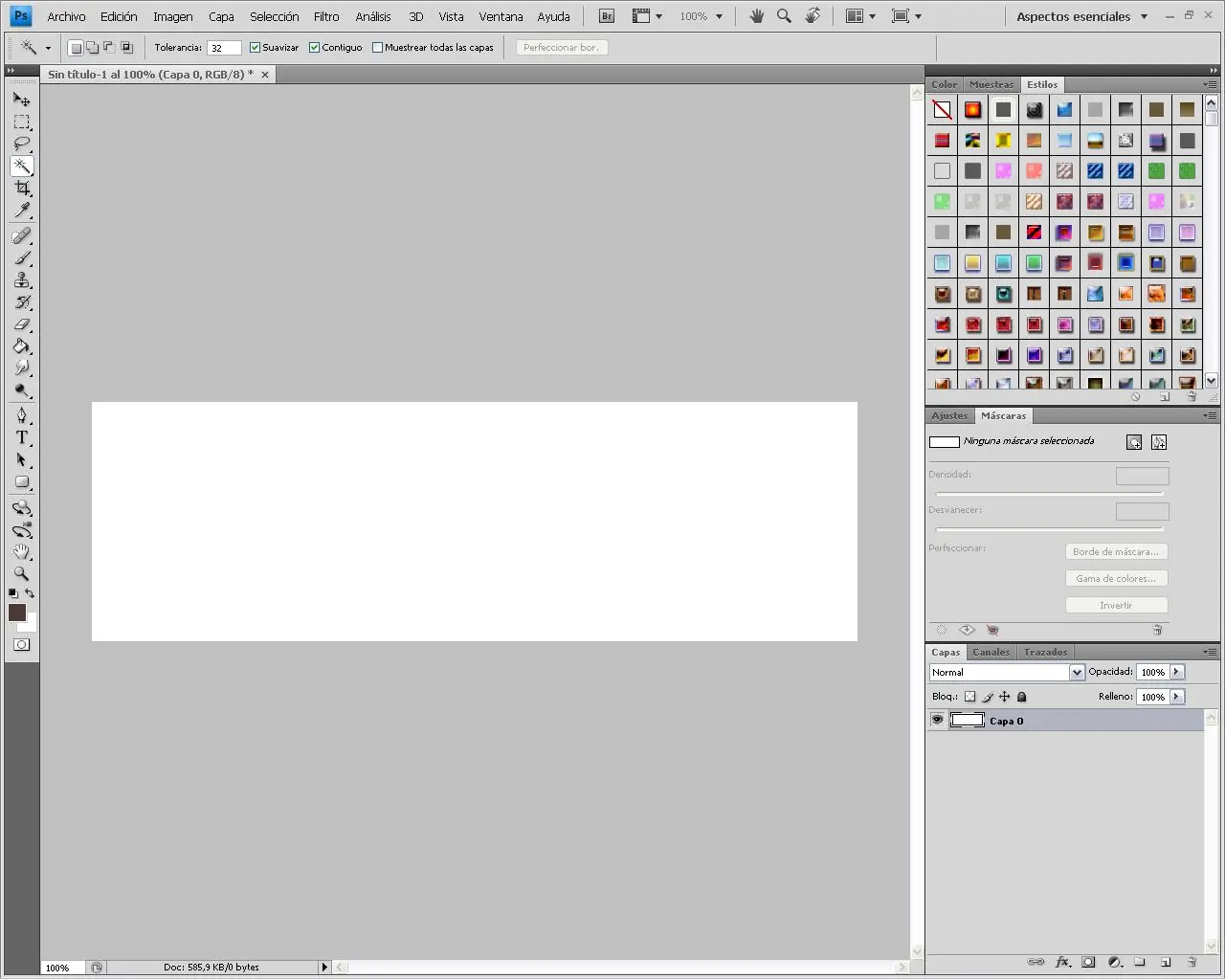Select the Horizontal Type tool
Screen dimensions: 1225x980
pyautogui.click(x=22, y=437)
